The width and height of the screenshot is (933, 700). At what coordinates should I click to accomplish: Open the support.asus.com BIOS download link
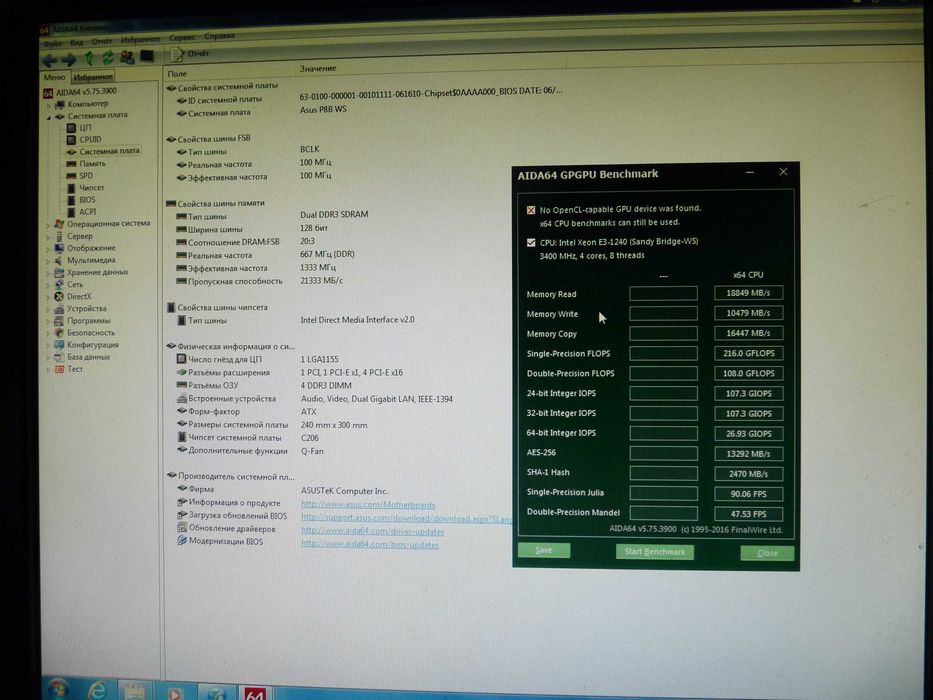(407, 518)
